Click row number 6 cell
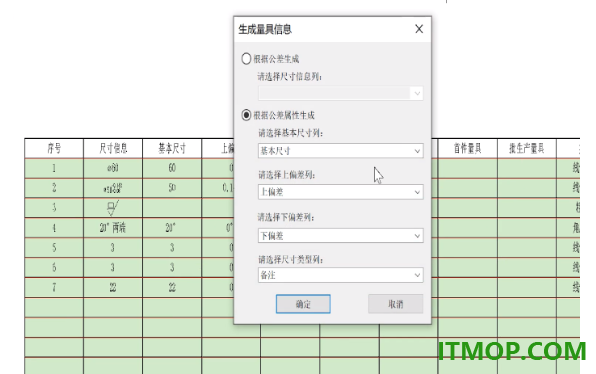The width and height of the screenshot is (596, 374). 54,268
